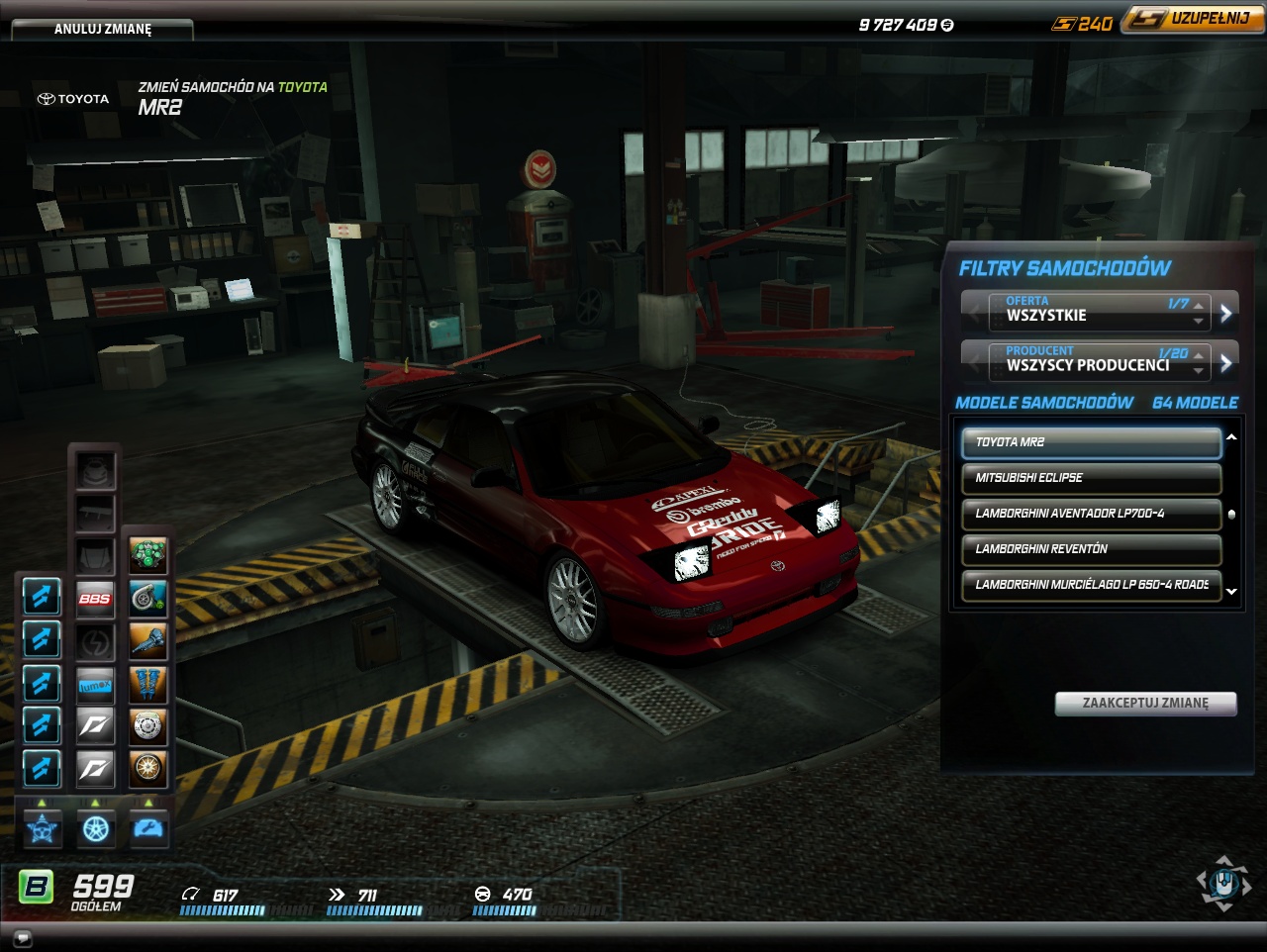Select Mitsubishi Eclipse in car models list

coord(1092,478)
